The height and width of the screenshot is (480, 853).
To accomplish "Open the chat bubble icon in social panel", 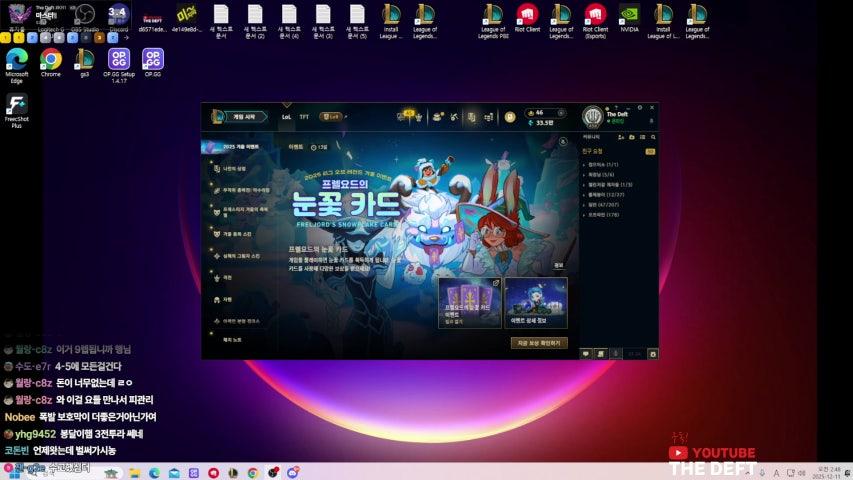I will pyautogui.click(x=586, y=353).
